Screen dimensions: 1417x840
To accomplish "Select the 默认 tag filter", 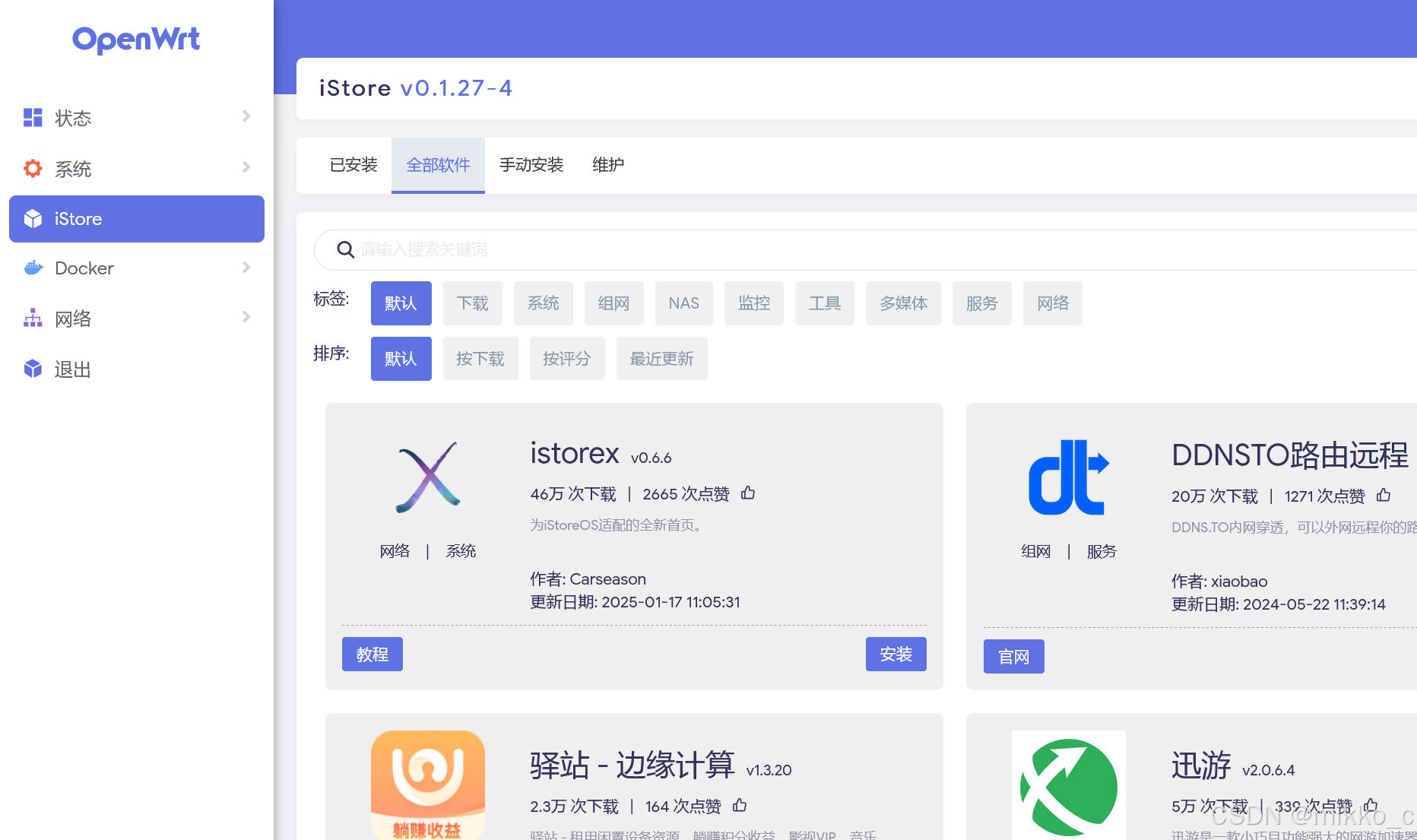I will click(401, 303).
